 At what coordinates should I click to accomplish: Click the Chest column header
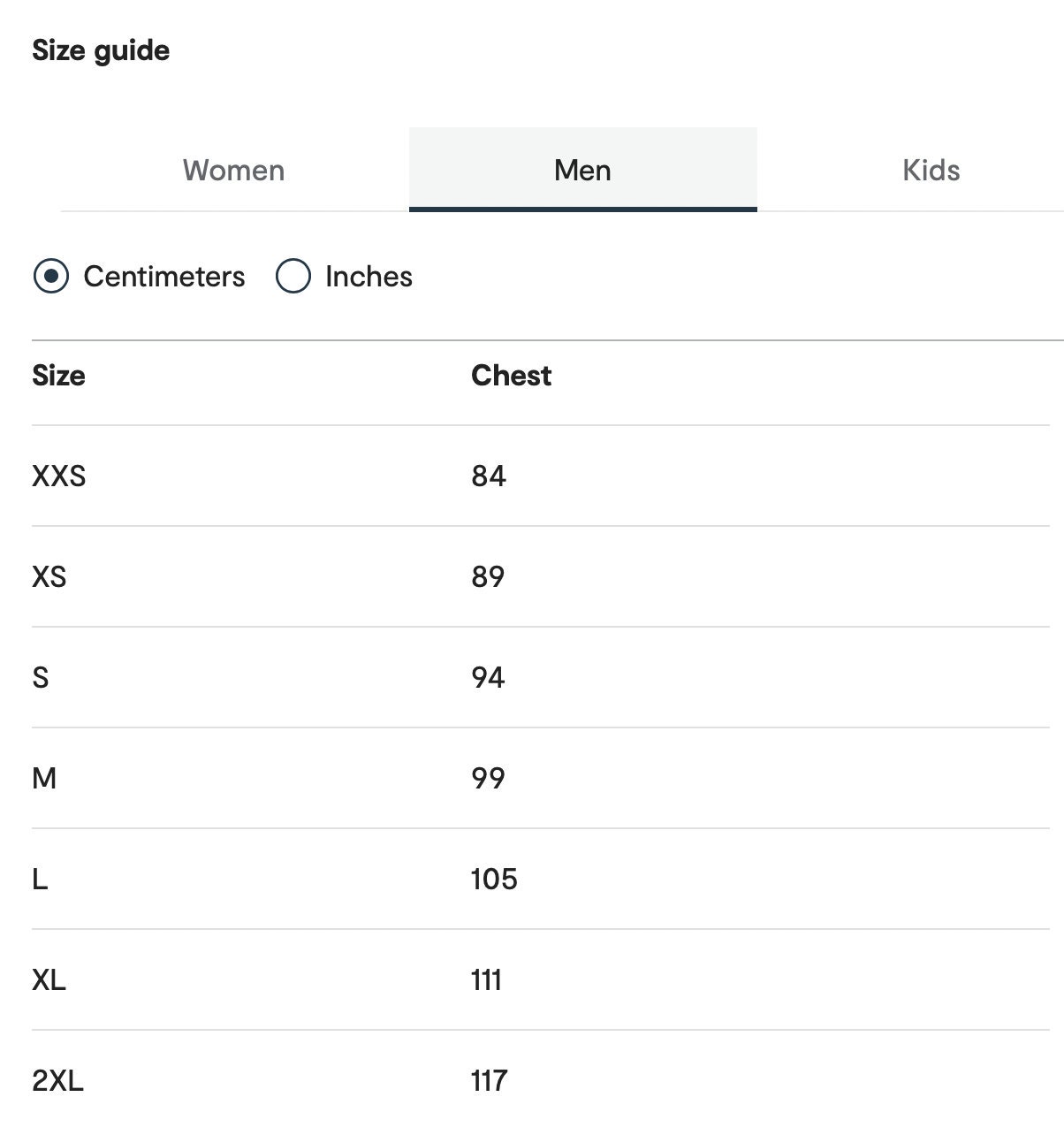(511, 376)
